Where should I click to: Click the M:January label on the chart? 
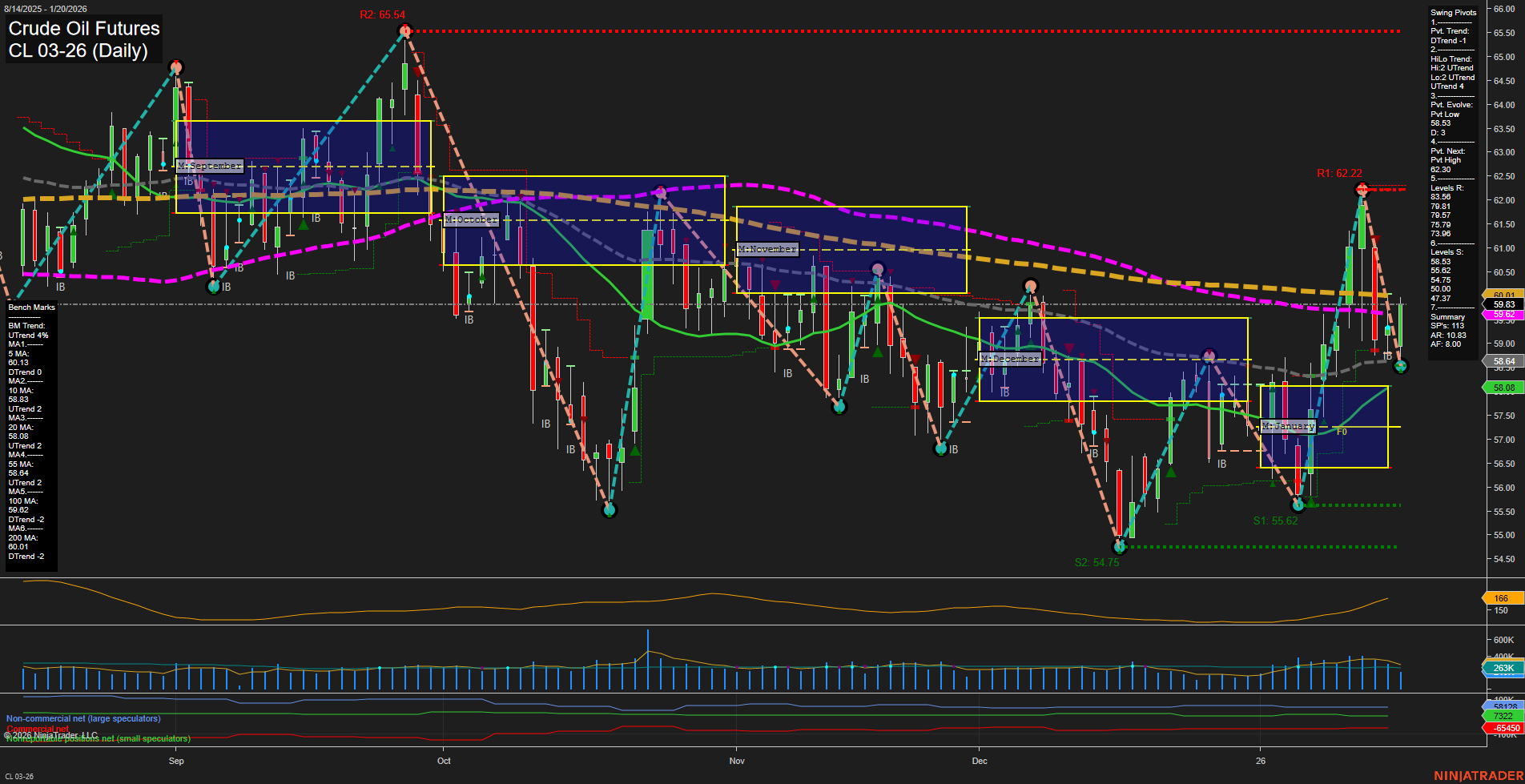pyautogui.click(x=1288, y=427)
